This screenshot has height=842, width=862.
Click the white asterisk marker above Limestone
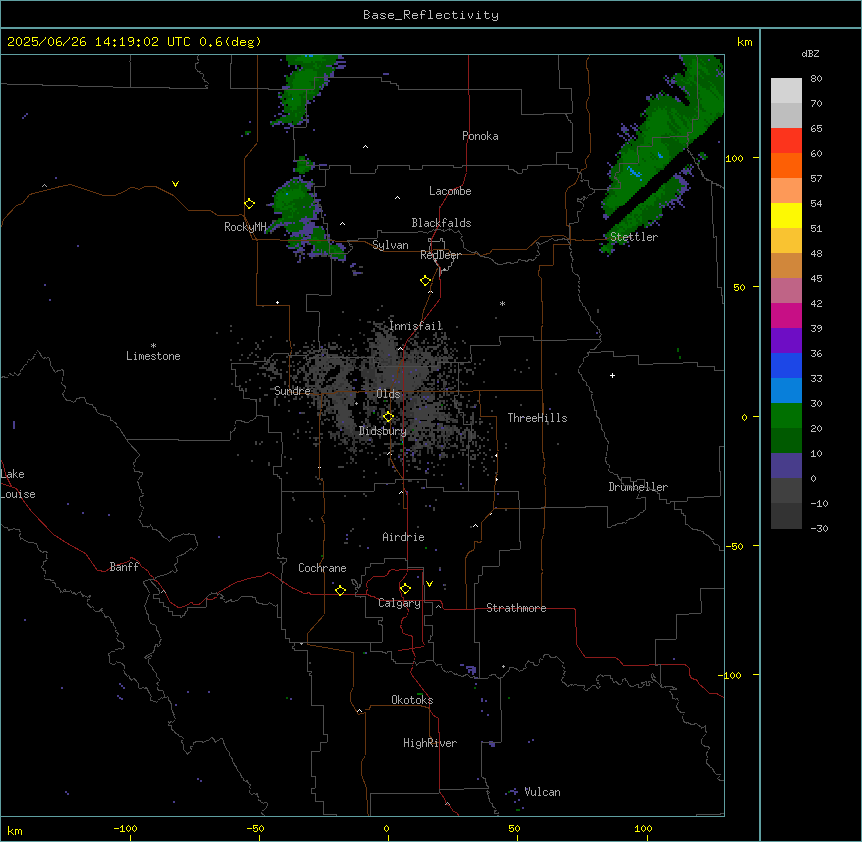tap(153, 346)
